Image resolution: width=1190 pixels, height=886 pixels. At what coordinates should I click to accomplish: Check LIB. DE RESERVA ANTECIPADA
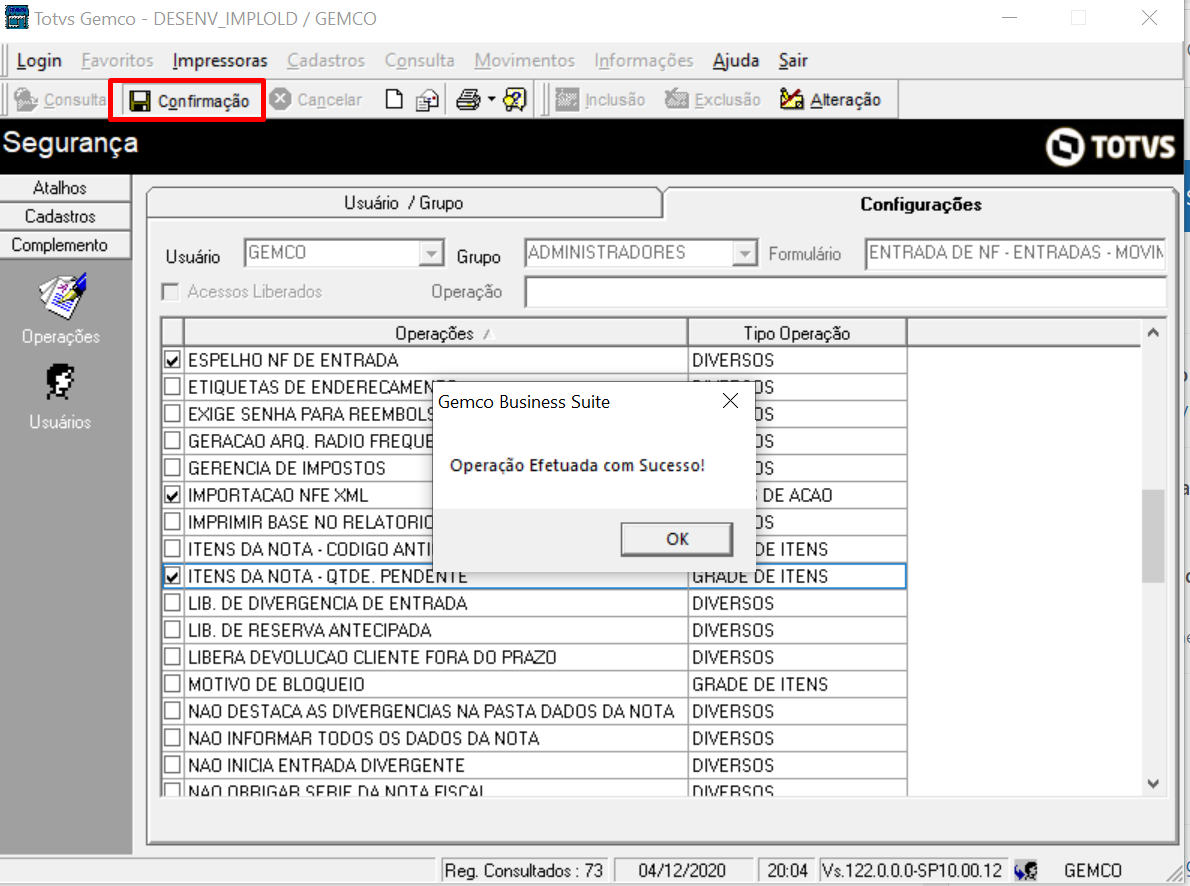pos(172,630)
